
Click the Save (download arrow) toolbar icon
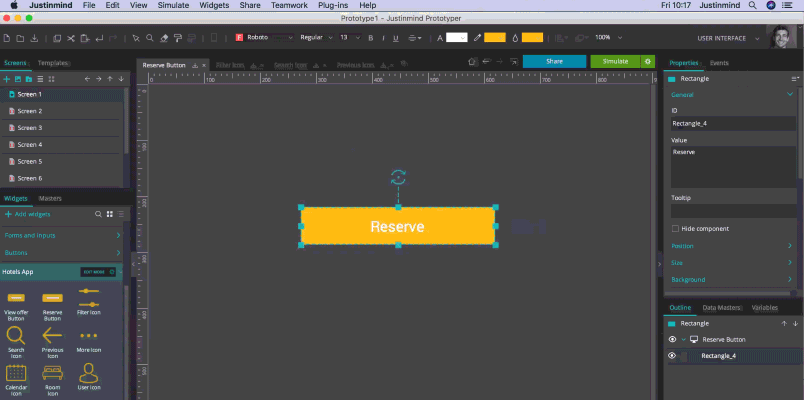click(x=34, y=38)
